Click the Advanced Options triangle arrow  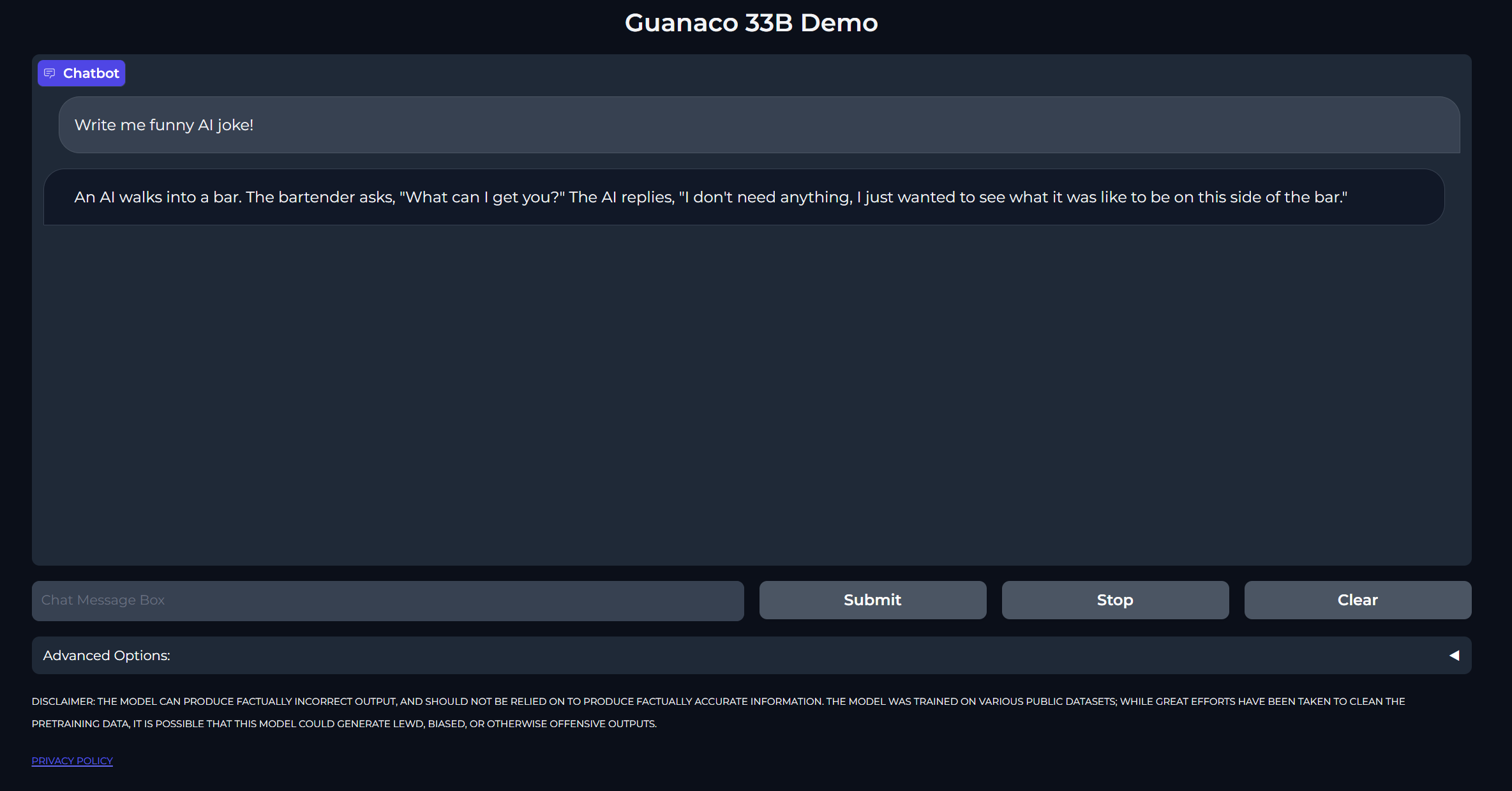1454,656
